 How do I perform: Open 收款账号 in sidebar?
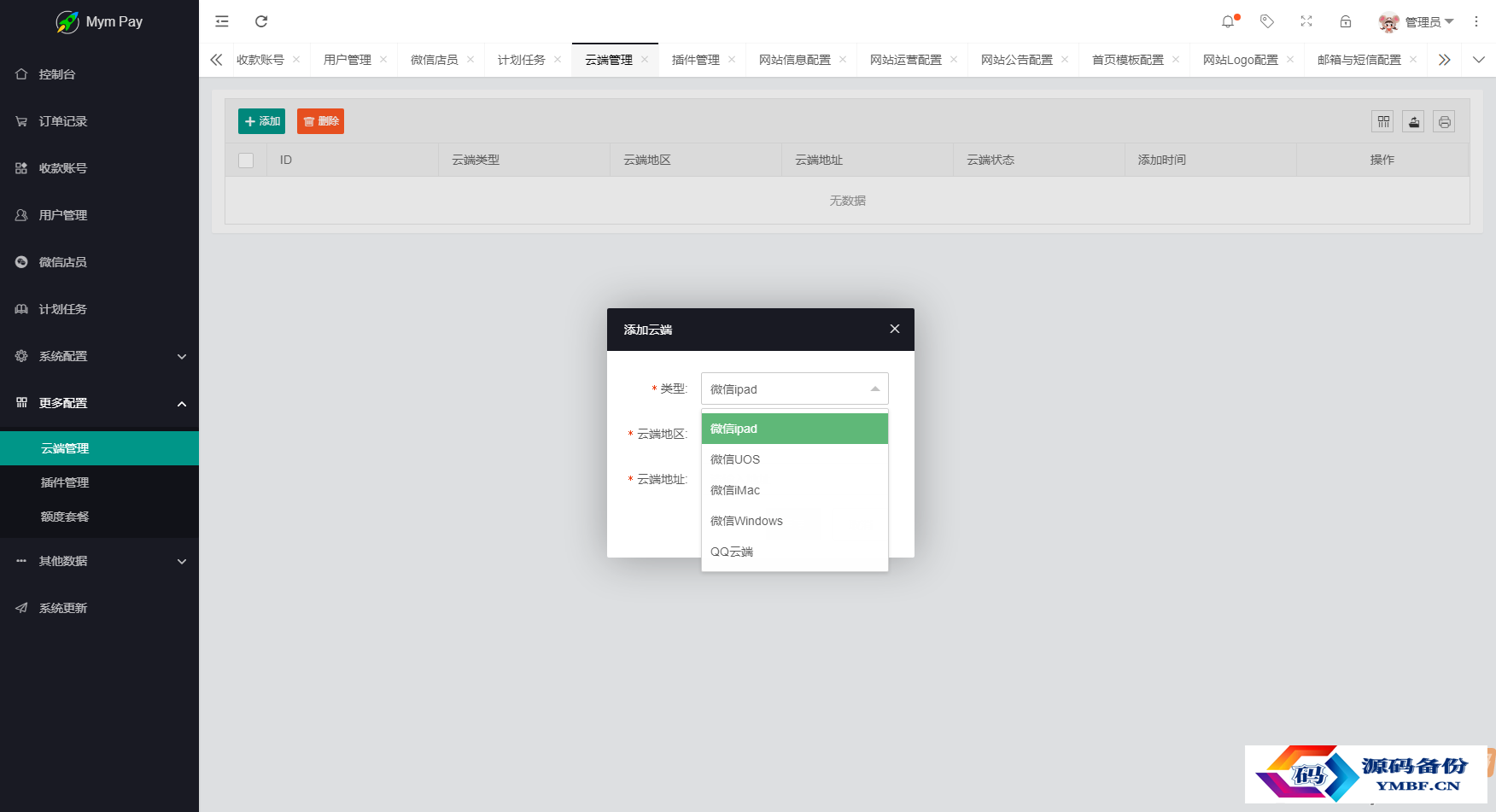[x=99, y=168]
